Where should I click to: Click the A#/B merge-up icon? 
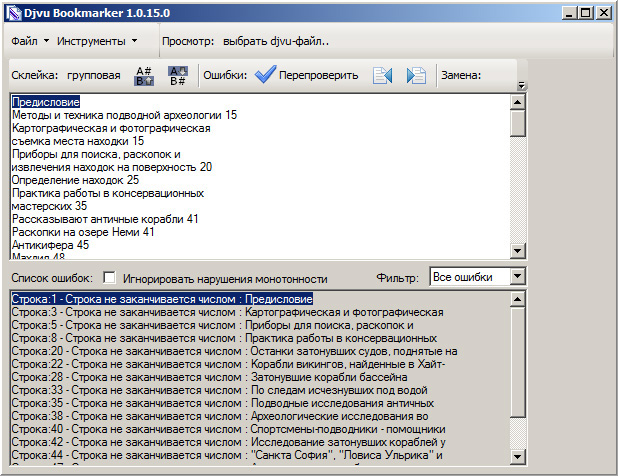[144, 76]
